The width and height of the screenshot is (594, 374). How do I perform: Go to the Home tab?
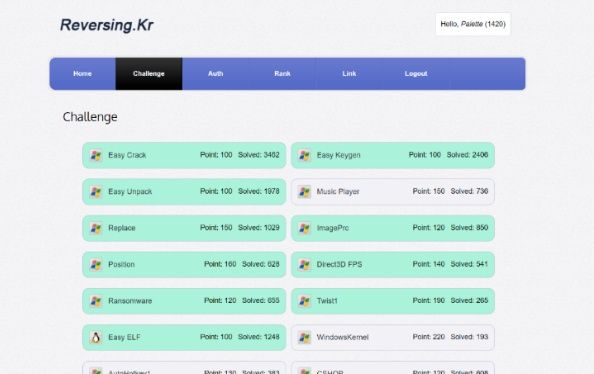pyautogui.click(x=82, y=74)
